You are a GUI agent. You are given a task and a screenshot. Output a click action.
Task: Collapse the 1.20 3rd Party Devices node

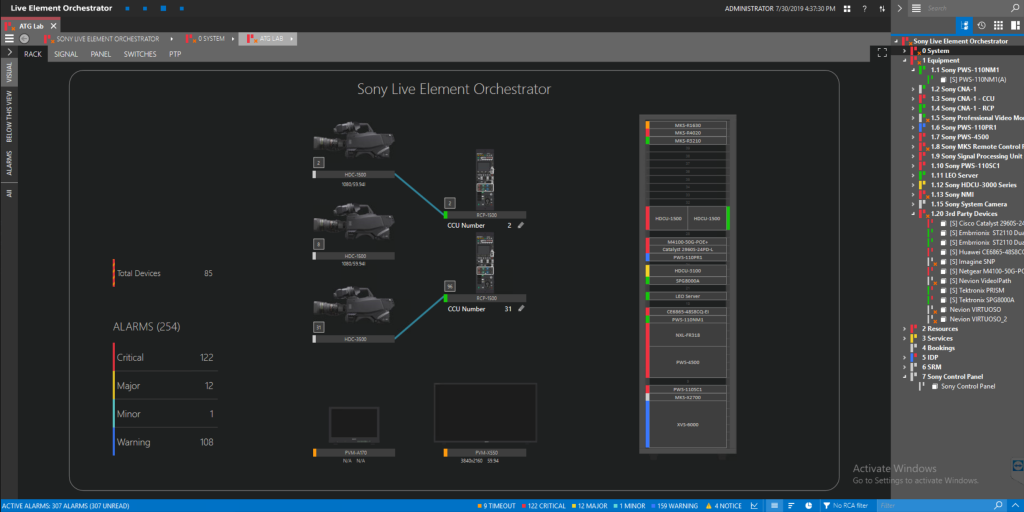coord(913,214)
